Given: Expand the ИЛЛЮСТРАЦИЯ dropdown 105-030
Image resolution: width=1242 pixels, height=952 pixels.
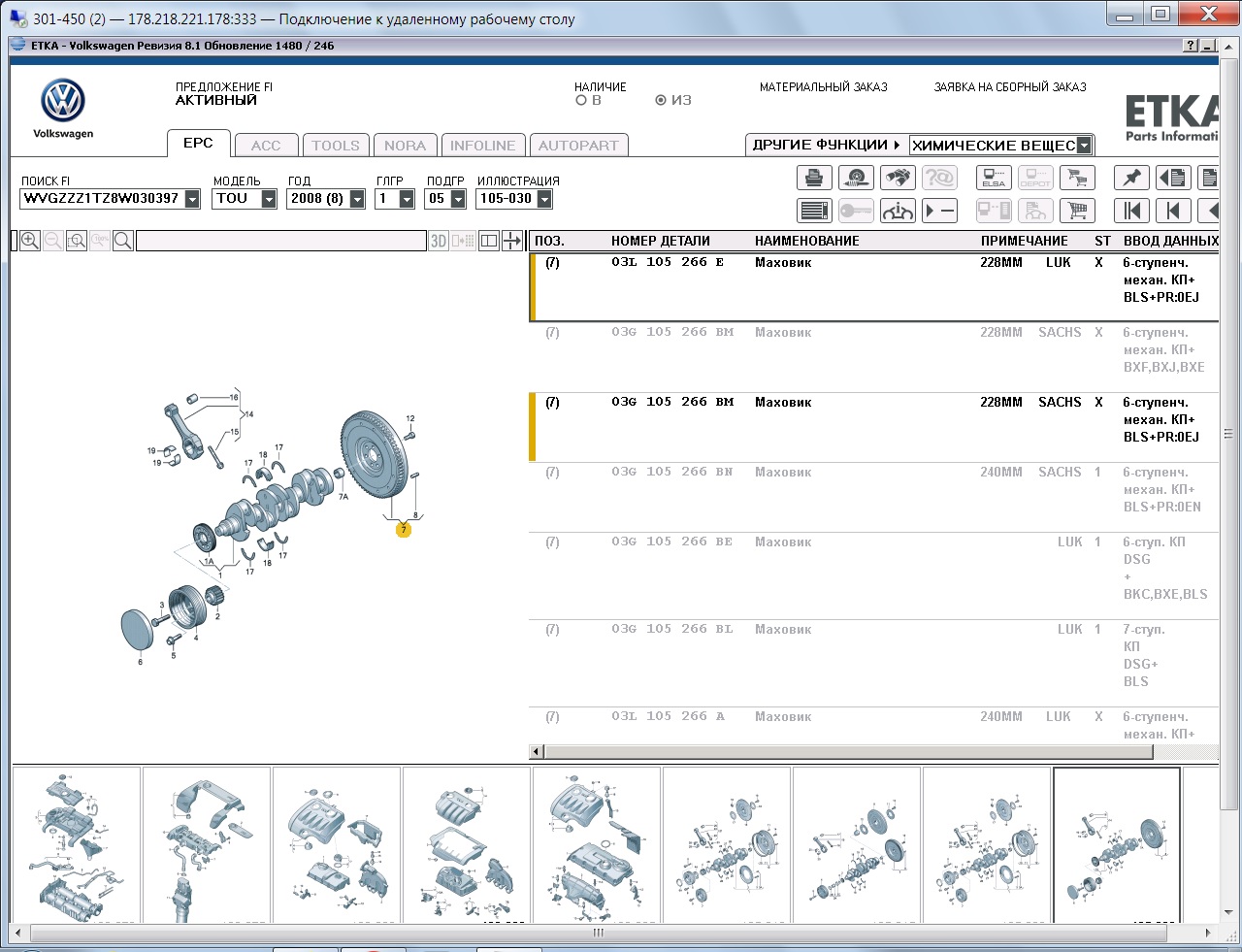Looking at the screenshot, I should [x=544, y=199].
